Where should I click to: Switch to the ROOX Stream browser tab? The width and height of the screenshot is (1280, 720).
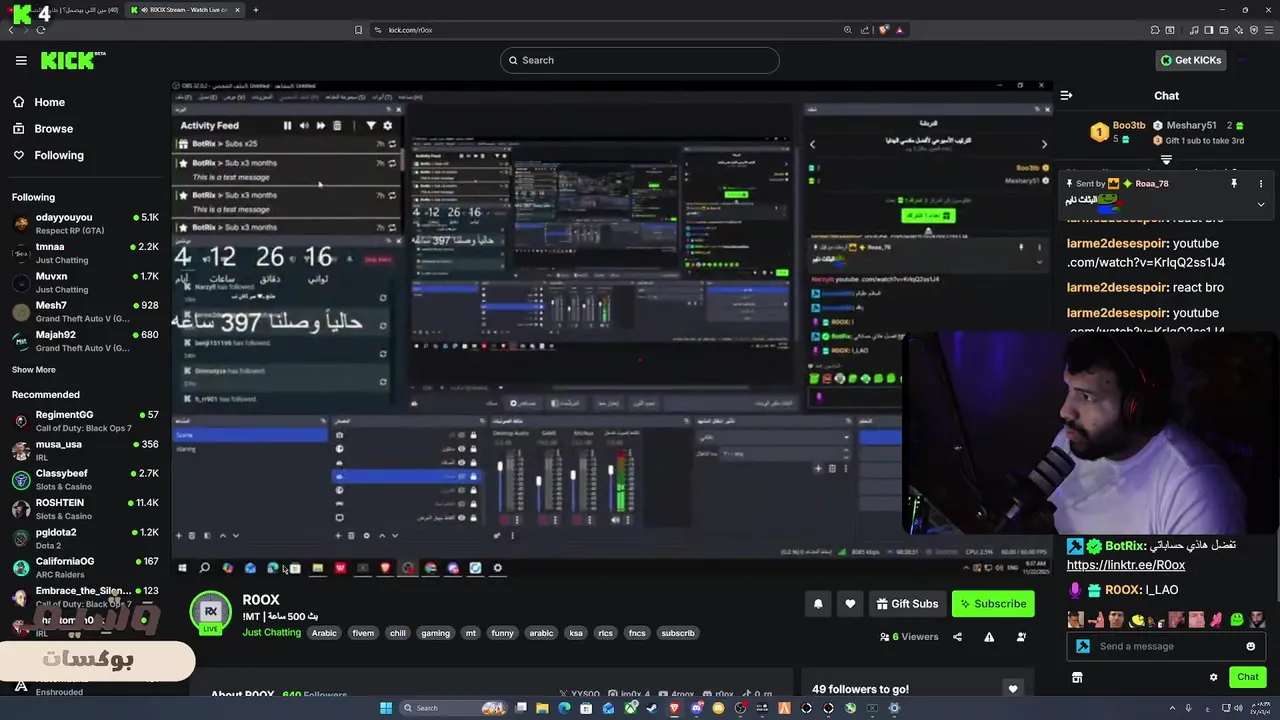pyautogui.click(x=183, y=10)
